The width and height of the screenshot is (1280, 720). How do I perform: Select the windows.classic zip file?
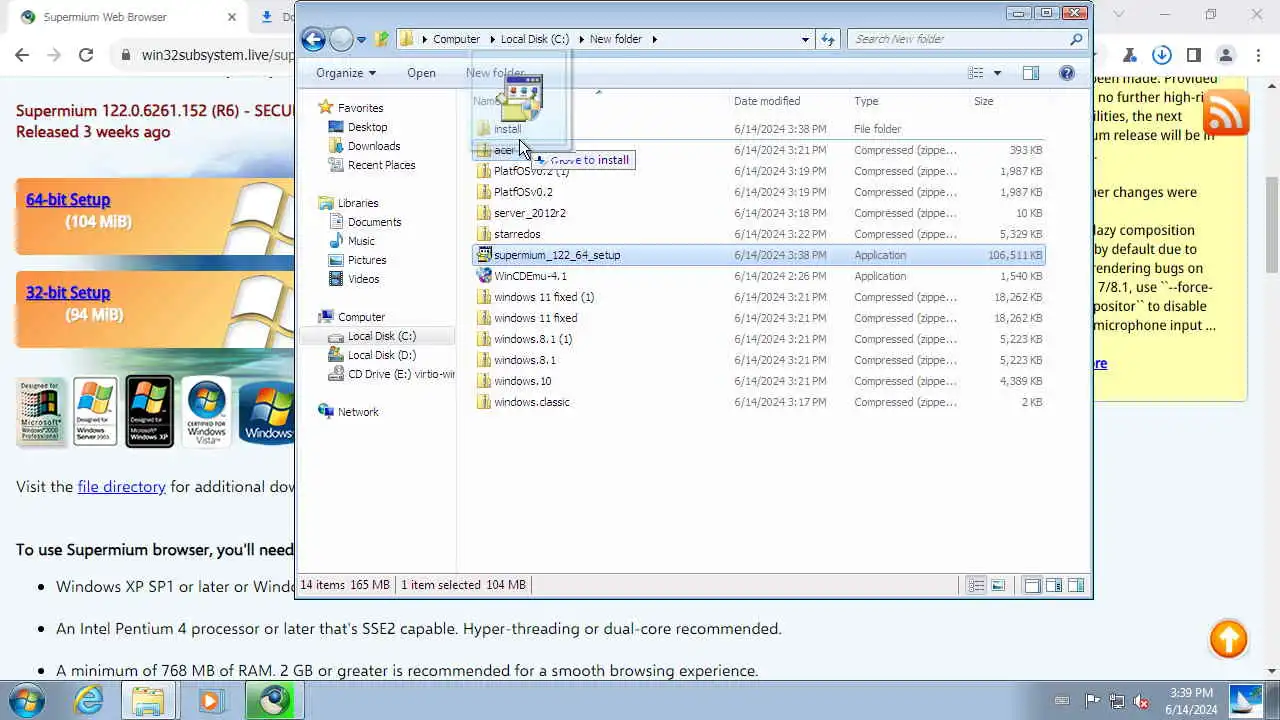531,402
